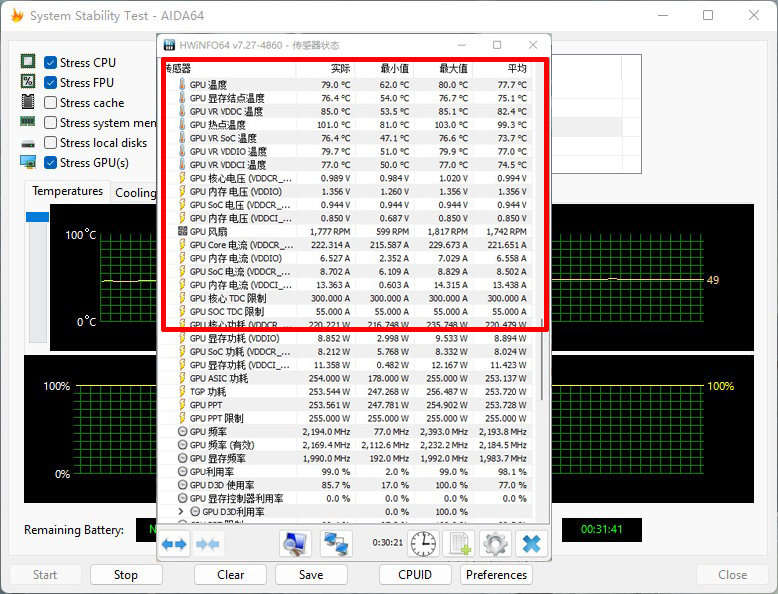The width and height of the screenshot is (778, 594).
Task: Select the GPU 显存结点温度 sensor row
Action: (345, 98)
